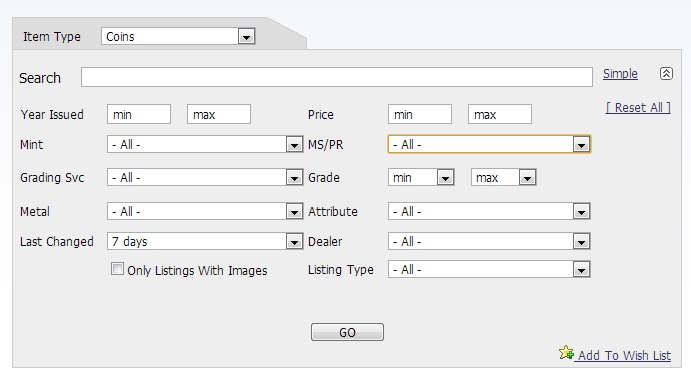Expand the Listing Type dropdown

point(489,269)
